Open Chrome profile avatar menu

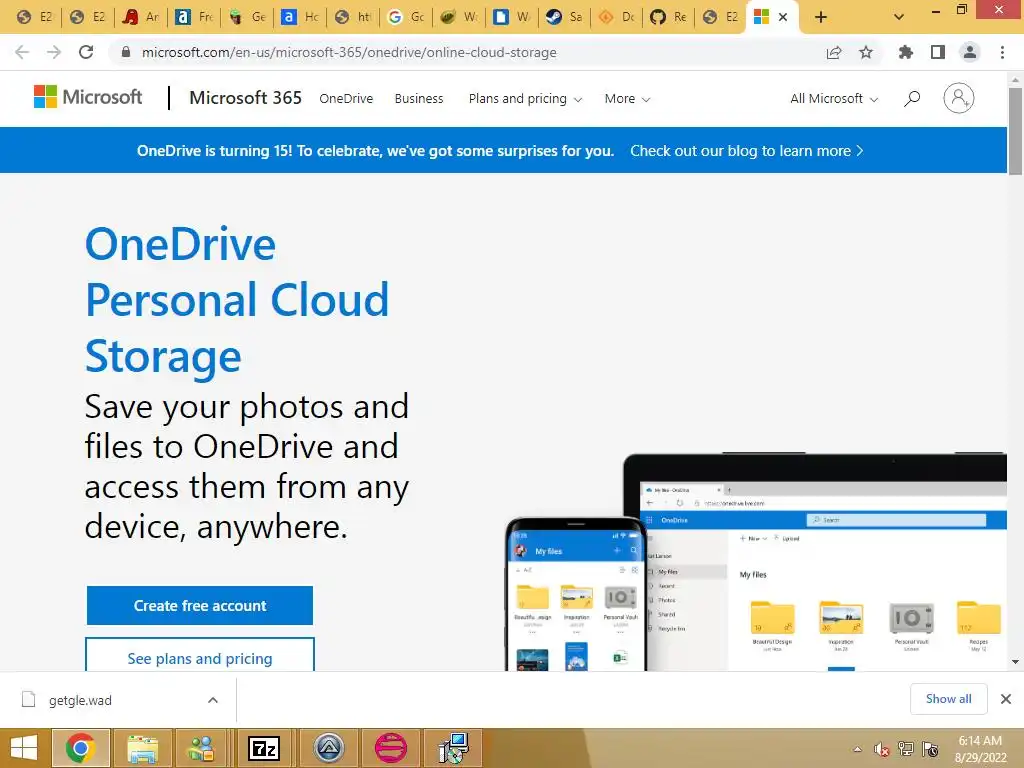pos(970,52)
